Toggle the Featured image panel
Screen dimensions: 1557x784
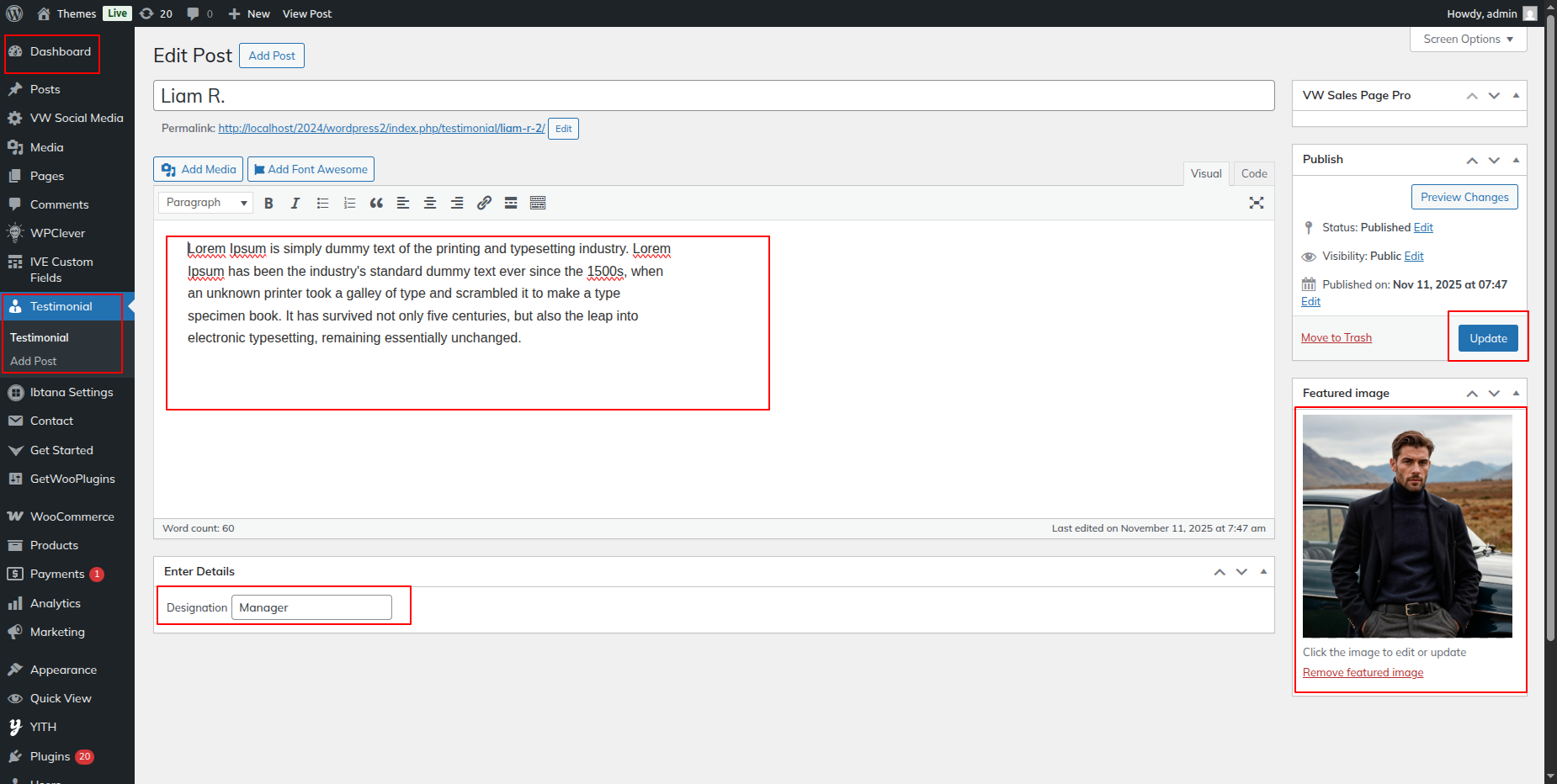coord(1516,393)
